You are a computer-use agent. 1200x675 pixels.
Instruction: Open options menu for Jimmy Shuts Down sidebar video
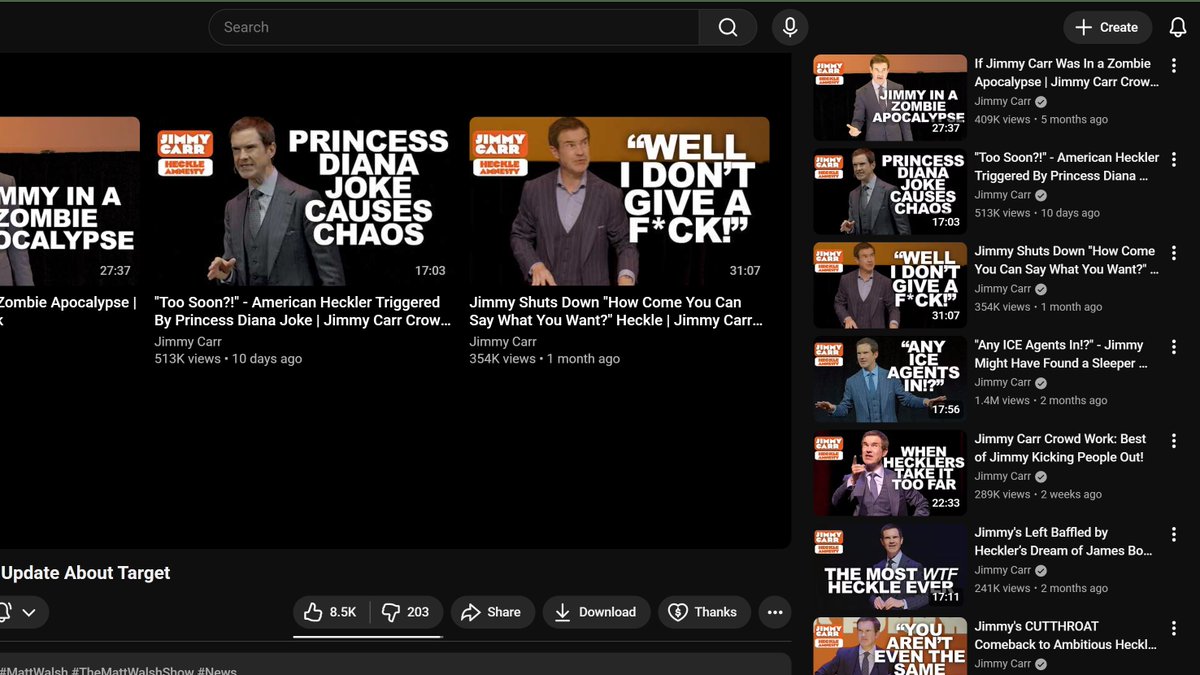click(x=1173, y=253)
